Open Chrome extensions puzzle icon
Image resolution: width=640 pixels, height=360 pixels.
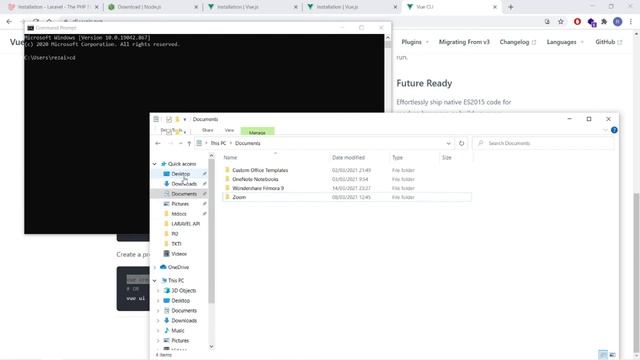pos(604,22)
